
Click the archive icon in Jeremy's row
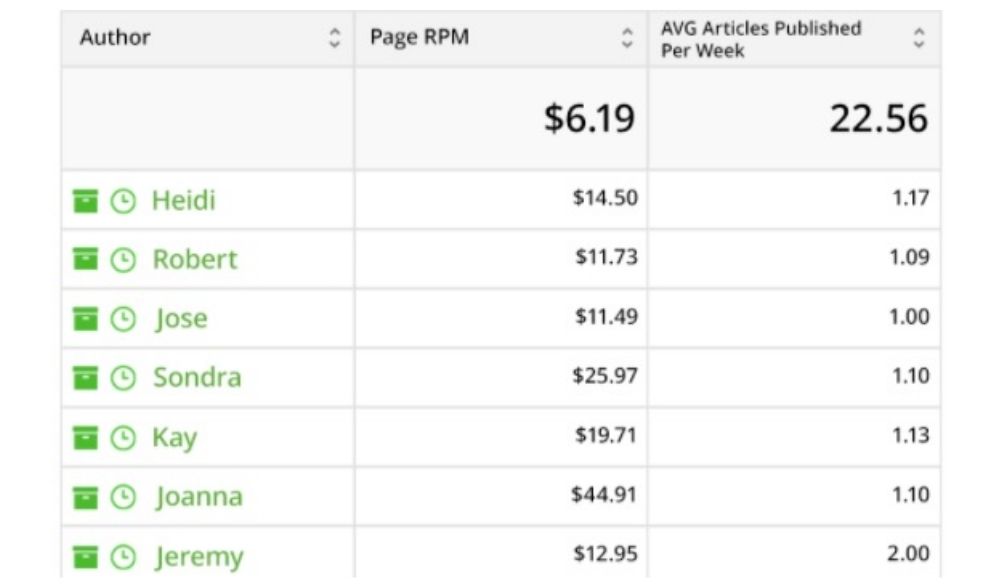coord(86,556)
